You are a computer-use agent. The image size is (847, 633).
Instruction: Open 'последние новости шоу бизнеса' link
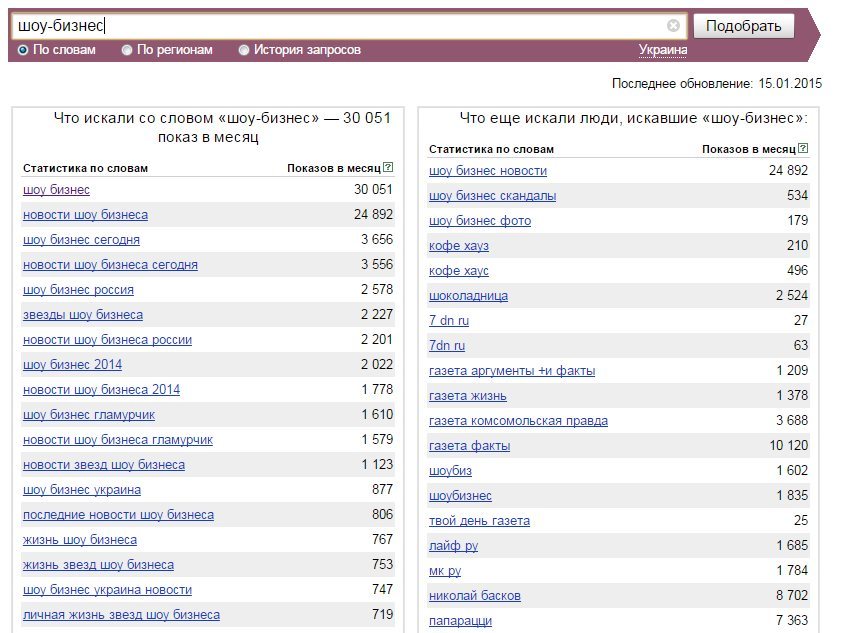click(x=118, y=515)
